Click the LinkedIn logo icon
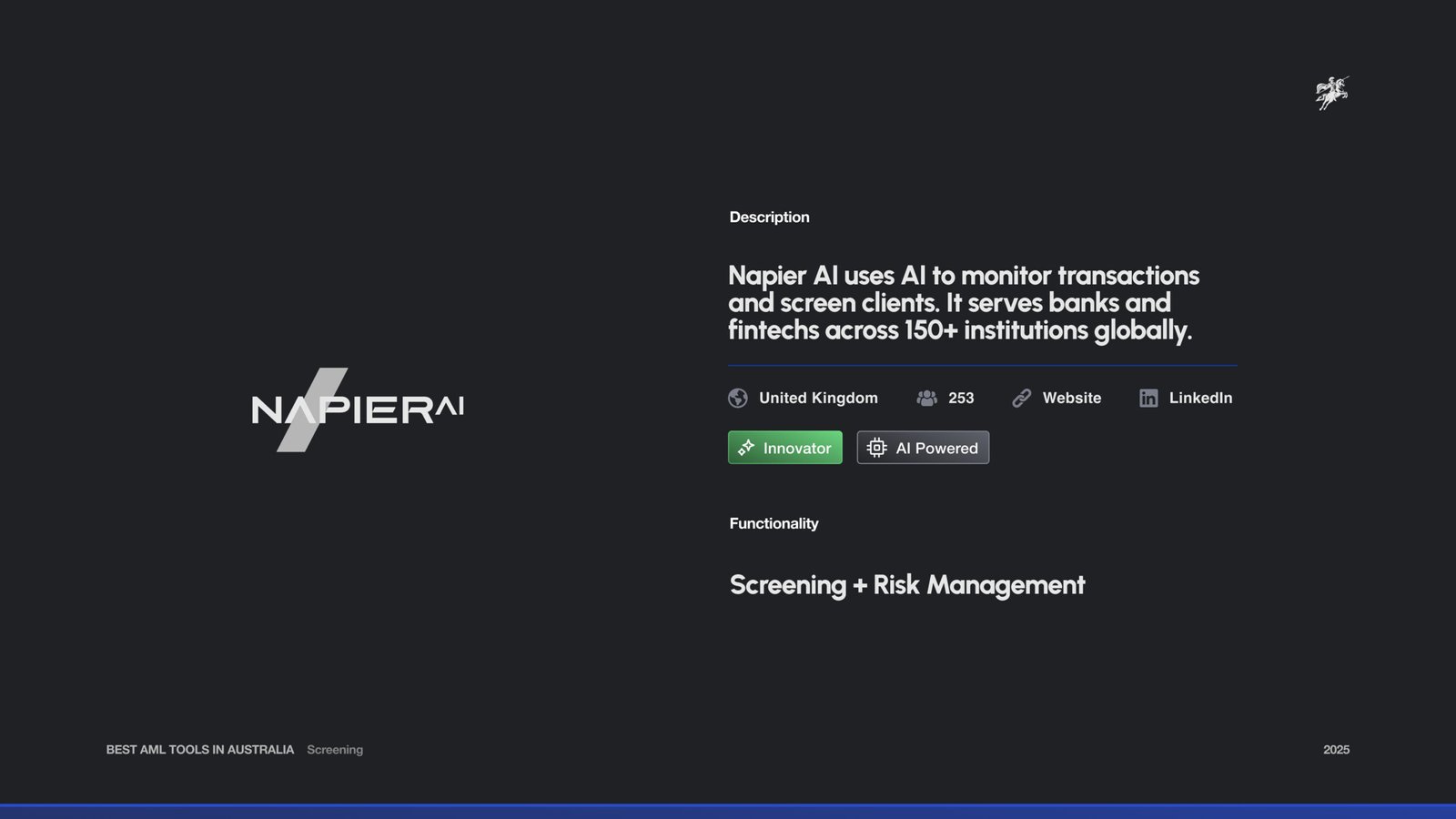The width and height of the screenshot is (1456, 819). click(1148, 398)
